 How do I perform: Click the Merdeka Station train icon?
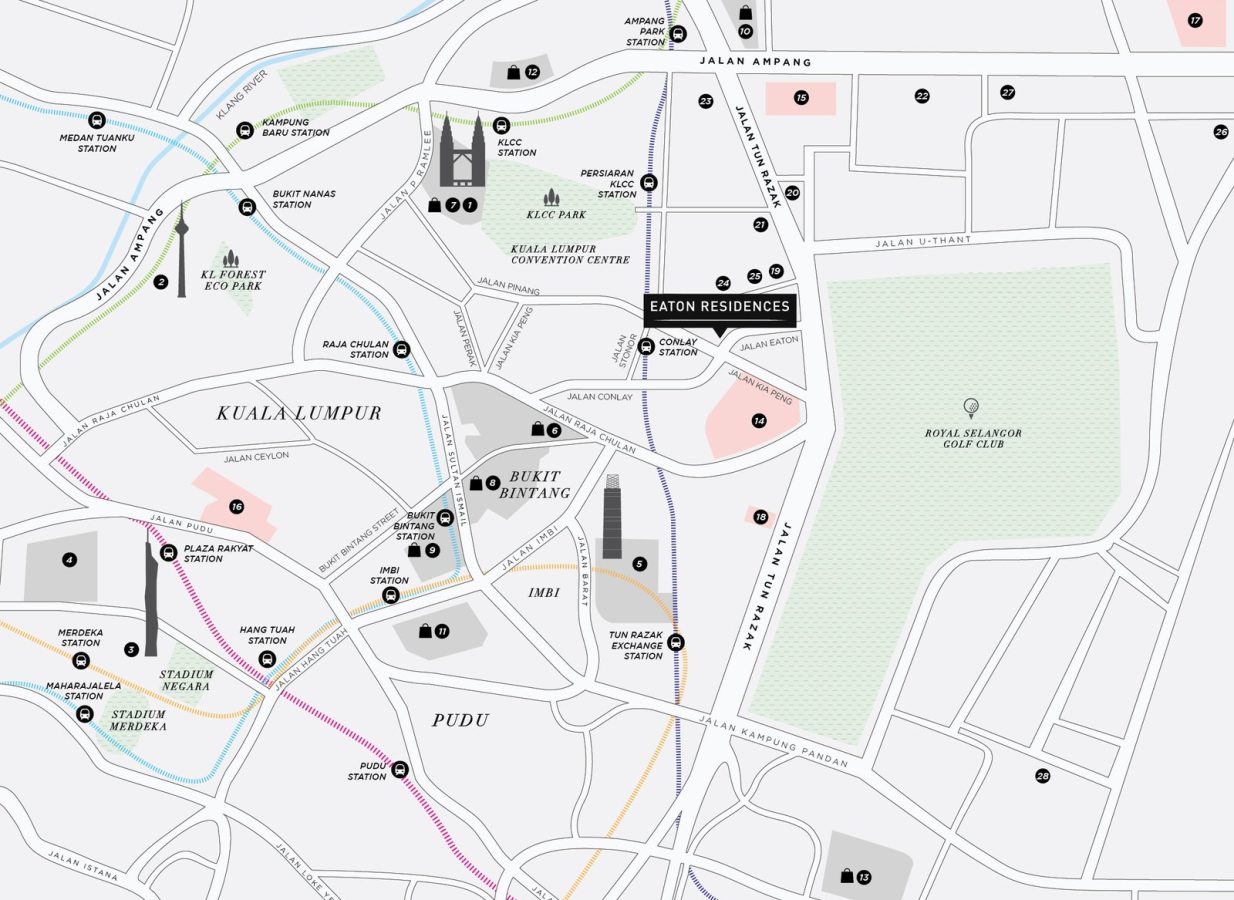point(81,661)
